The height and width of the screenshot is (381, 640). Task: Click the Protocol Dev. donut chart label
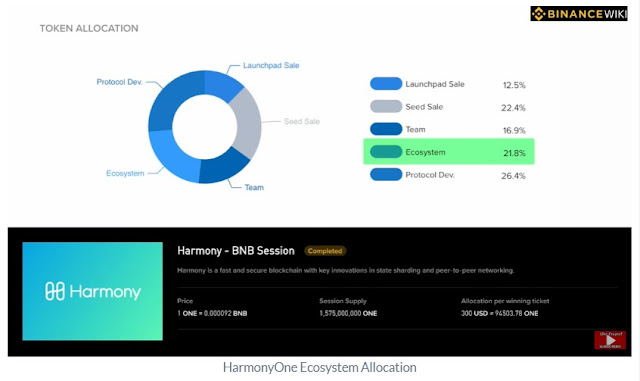[119, 82]
